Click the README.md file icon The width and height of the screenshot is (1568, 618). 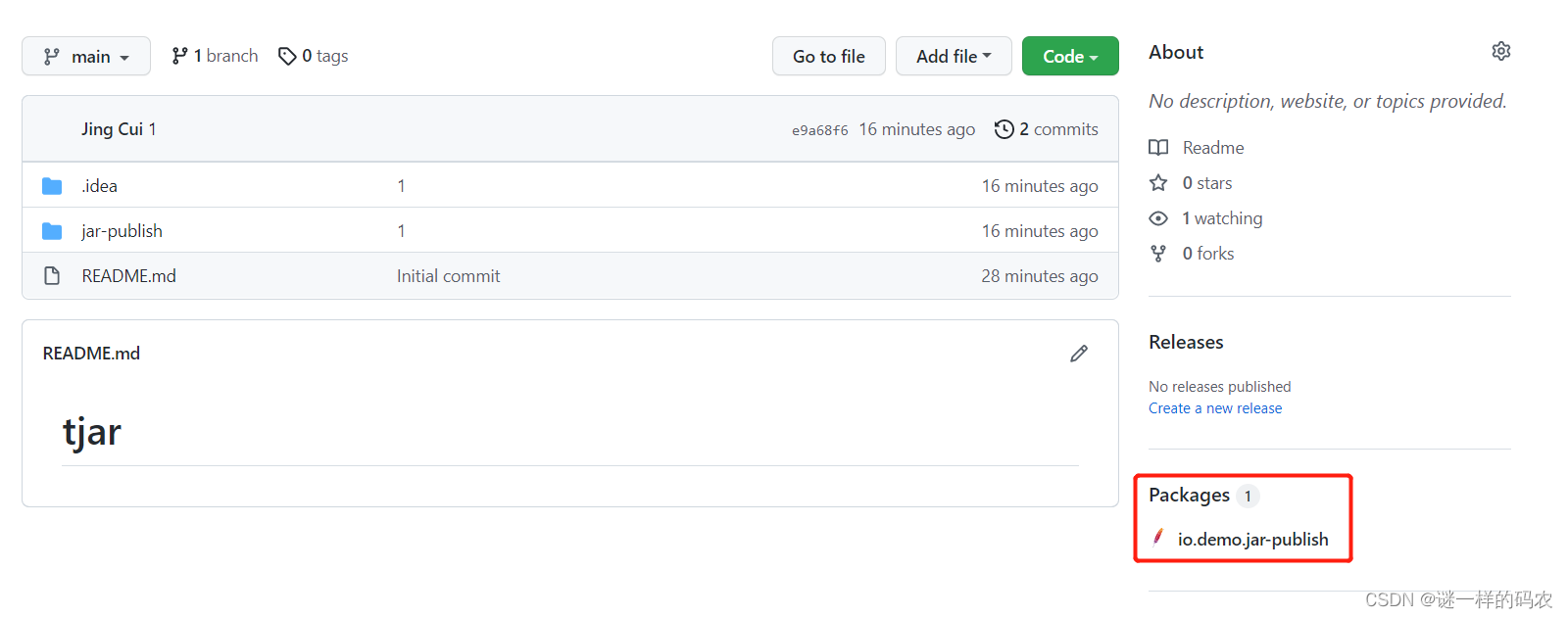(52, 276)
